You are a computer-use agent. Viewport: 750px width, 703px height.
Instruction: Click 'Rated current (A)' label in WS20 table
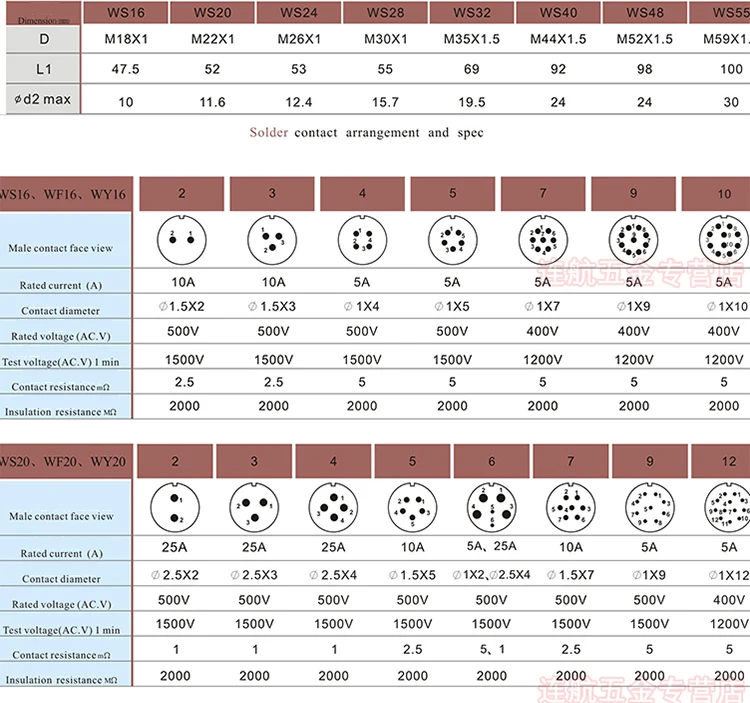[62, 554]
